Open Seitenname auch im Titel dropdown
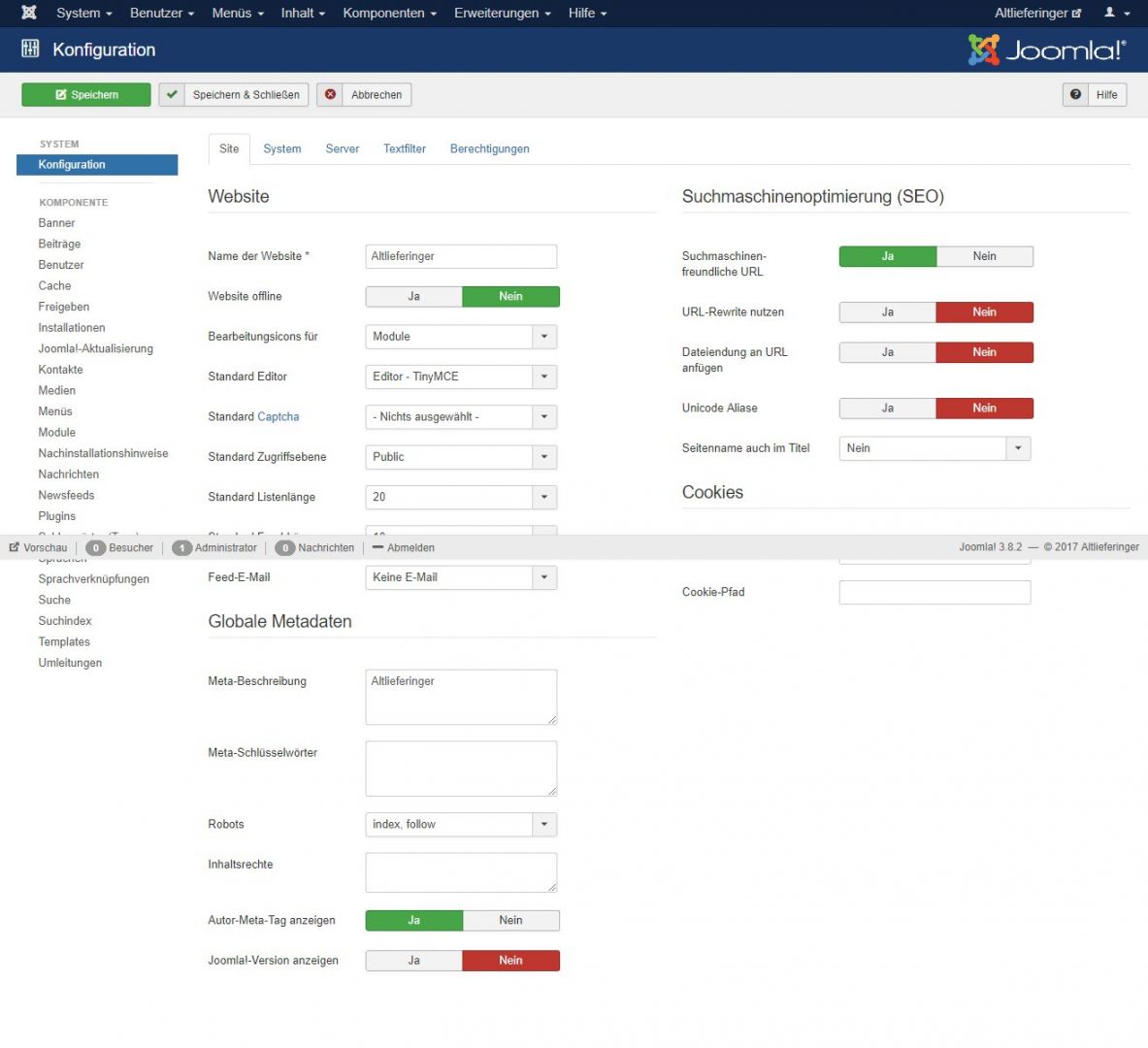The height and width of the screenshot is (1048, 1148). click(x=934, y=448)
